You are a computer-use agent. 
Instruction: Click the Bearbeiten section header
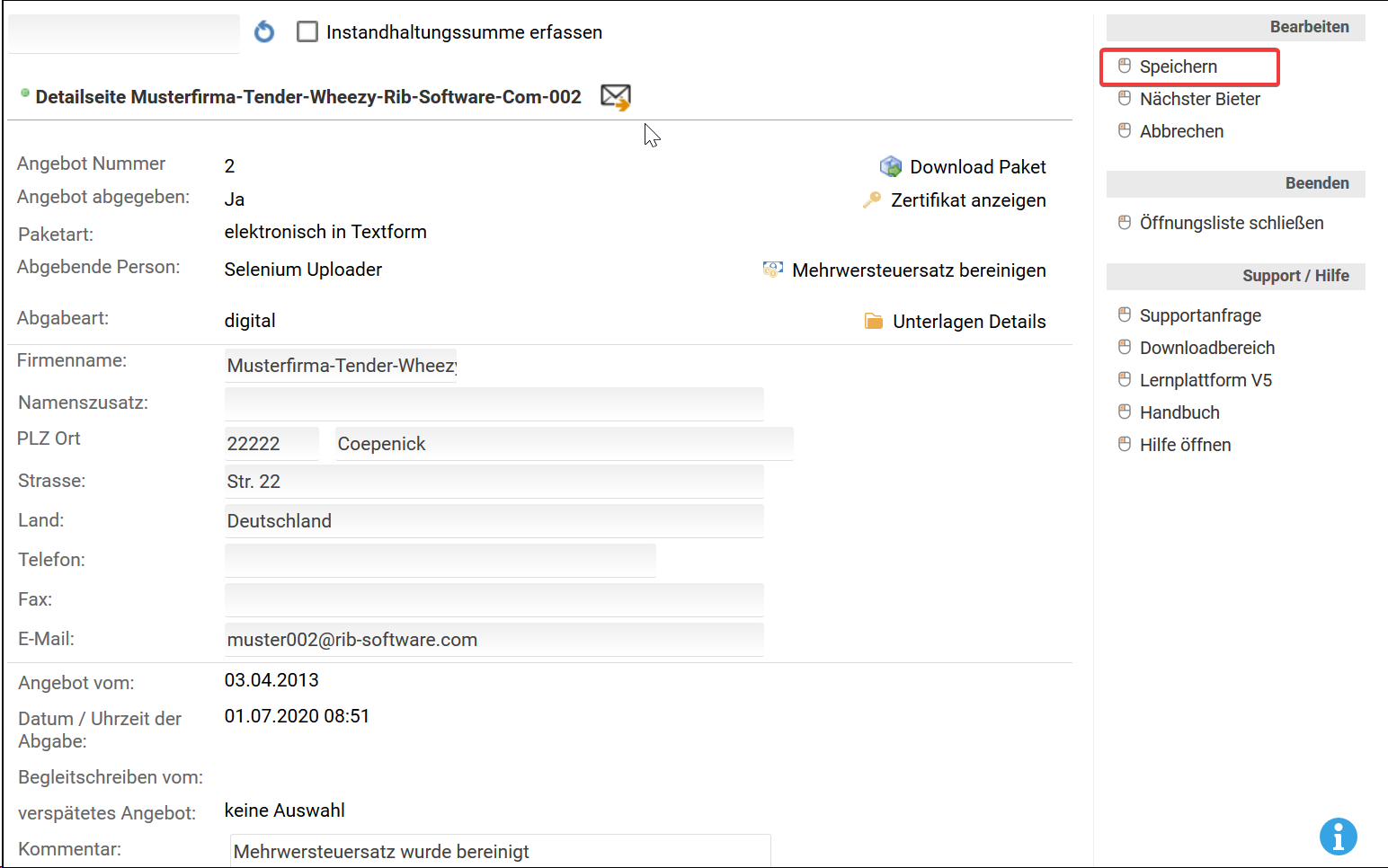(x=1235, y=27)
